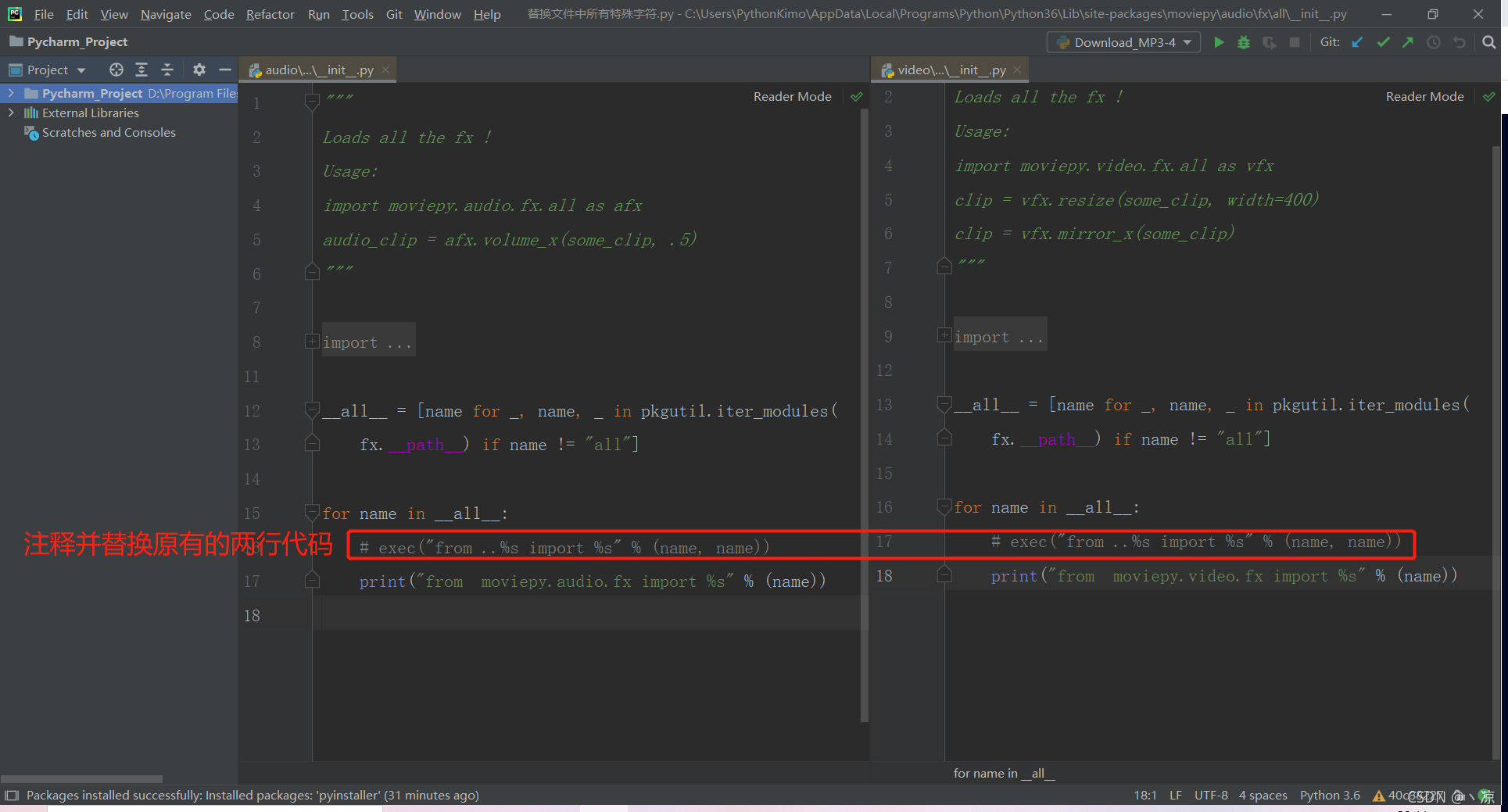Click inspection checkmark in right editor
1508x812 pixels.
click(1489, 97)
